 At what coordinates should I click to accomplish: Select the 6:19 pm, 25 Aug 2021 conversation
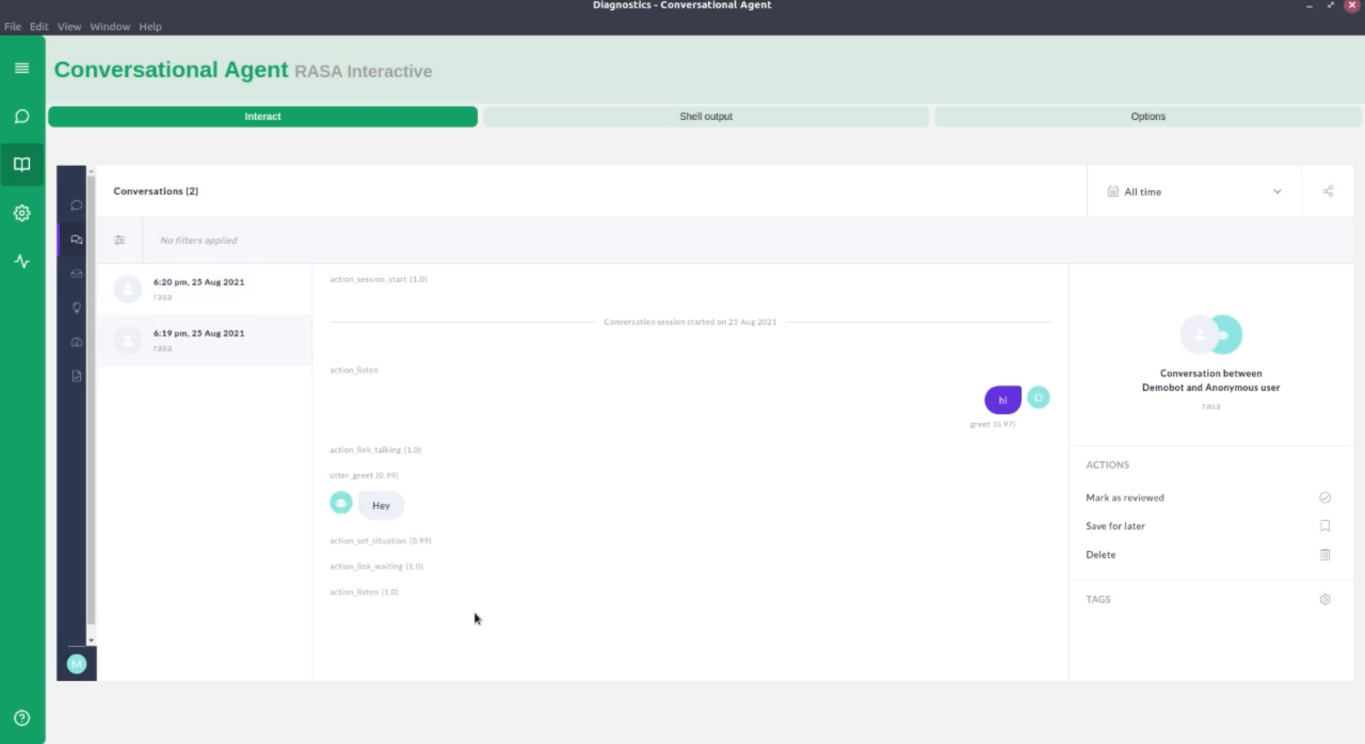pos(205,340)
